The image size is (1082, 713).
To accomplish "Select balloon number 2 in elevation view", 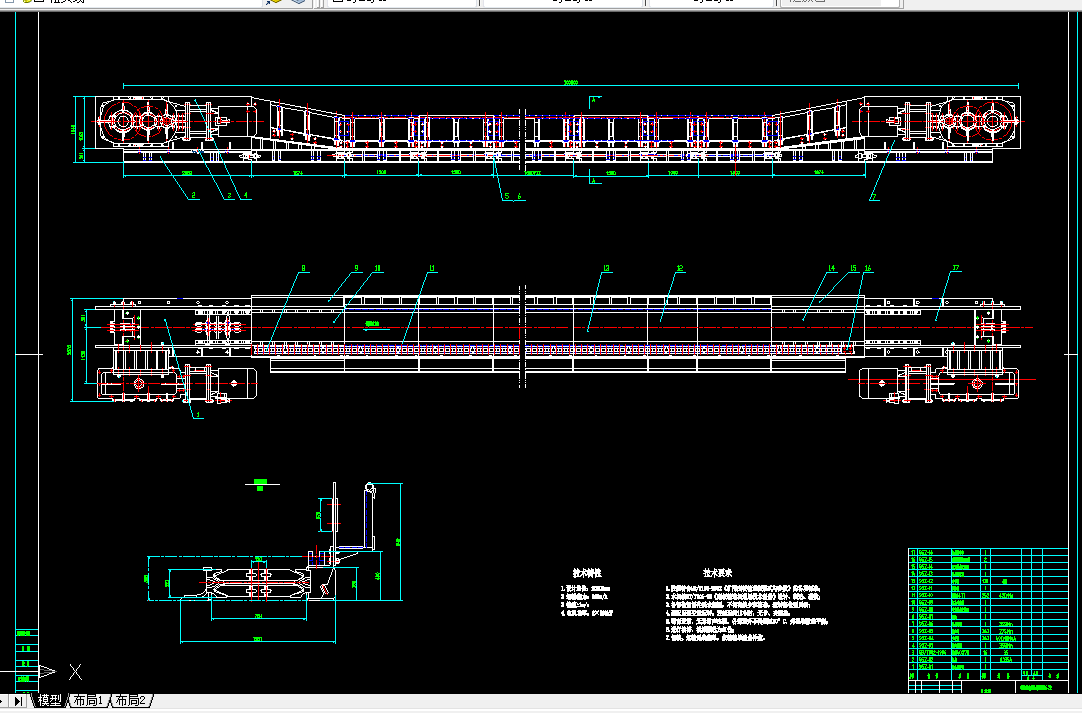I will (194, 195).
